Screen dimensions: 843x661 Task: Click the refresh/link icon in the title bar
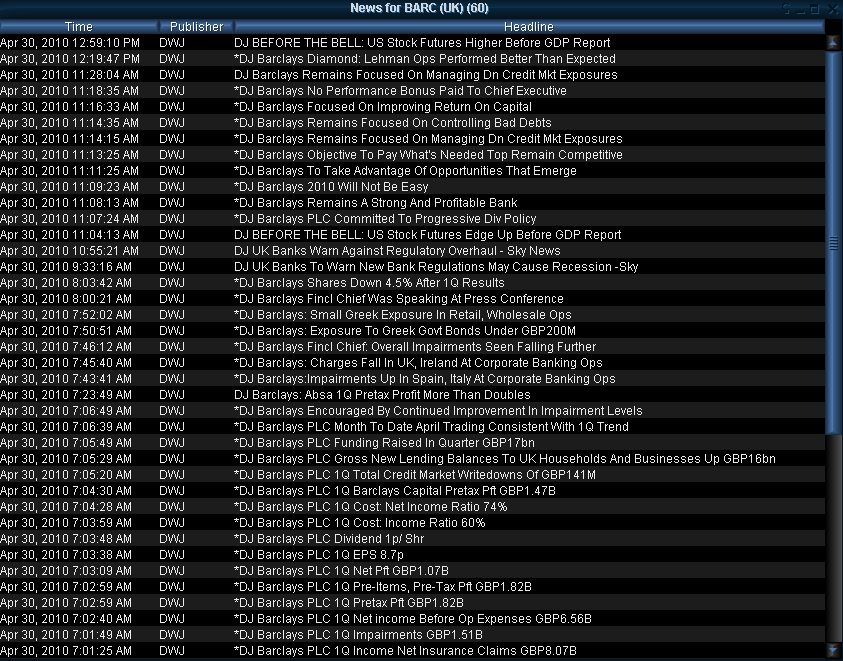click(x=787, y=9)
